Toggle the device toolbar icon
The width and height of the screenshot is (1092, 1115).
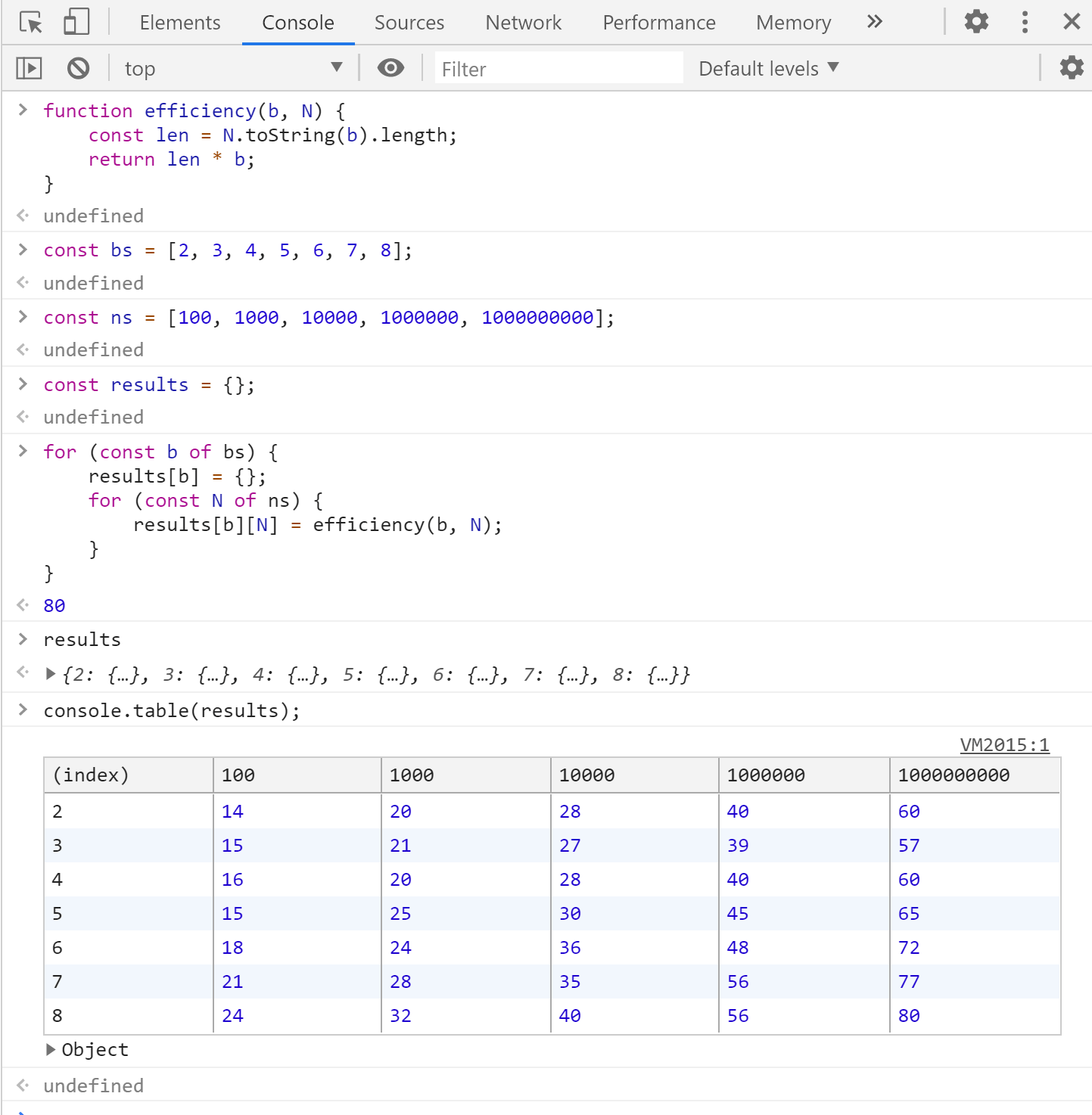tap(76, 23)
